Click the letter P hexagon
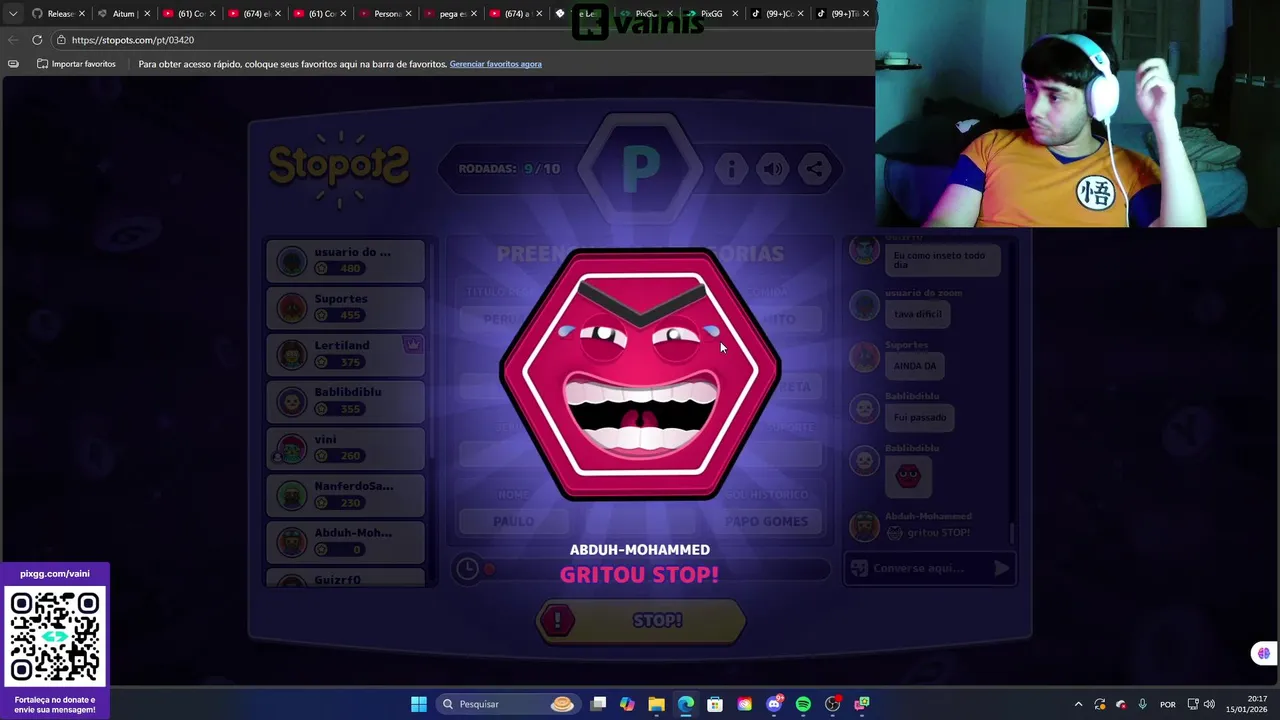 [x=641, y=169]
